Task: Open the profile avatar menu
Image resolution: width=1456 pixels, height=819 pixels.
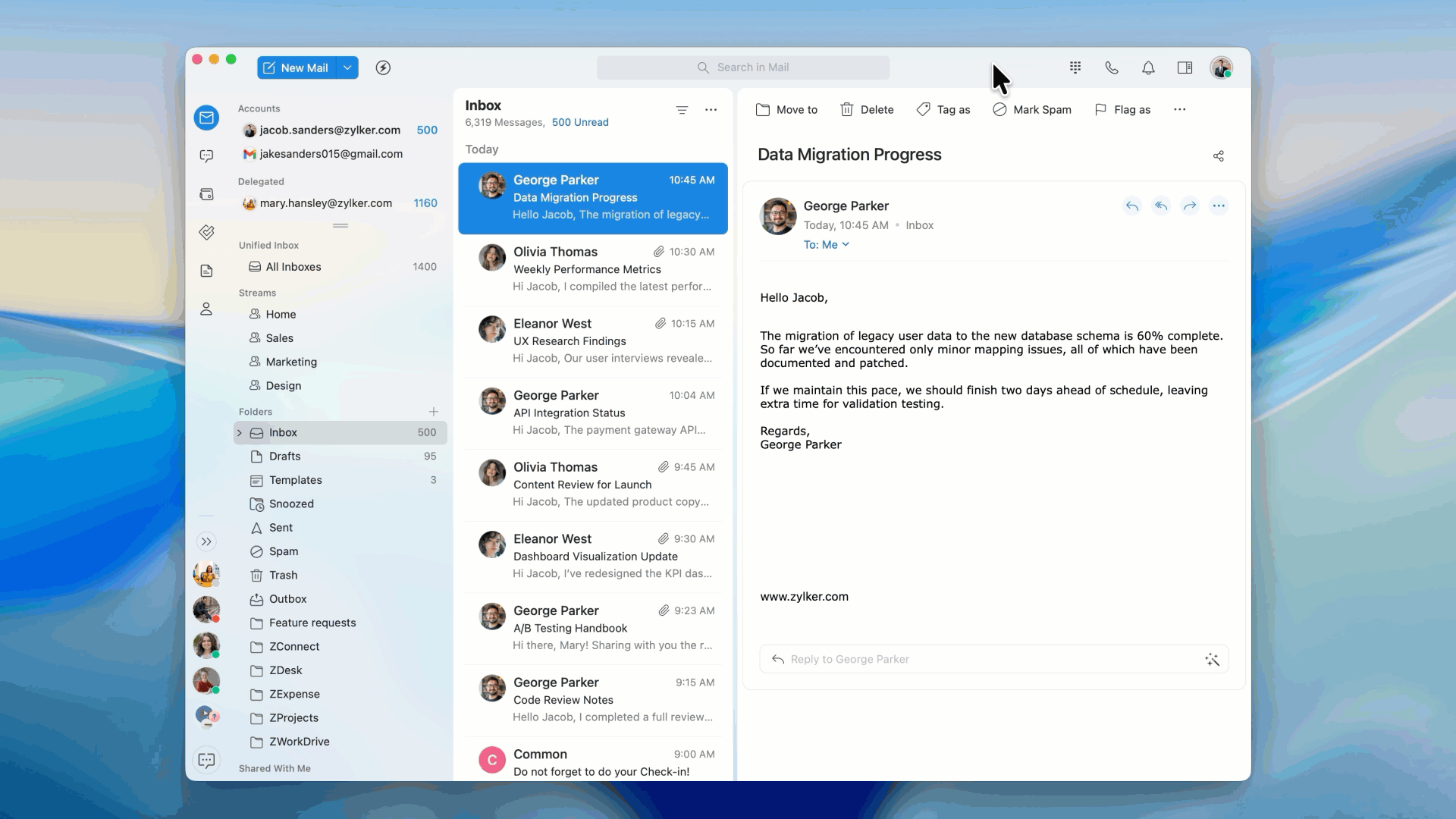Action: tap(1221, 67)
